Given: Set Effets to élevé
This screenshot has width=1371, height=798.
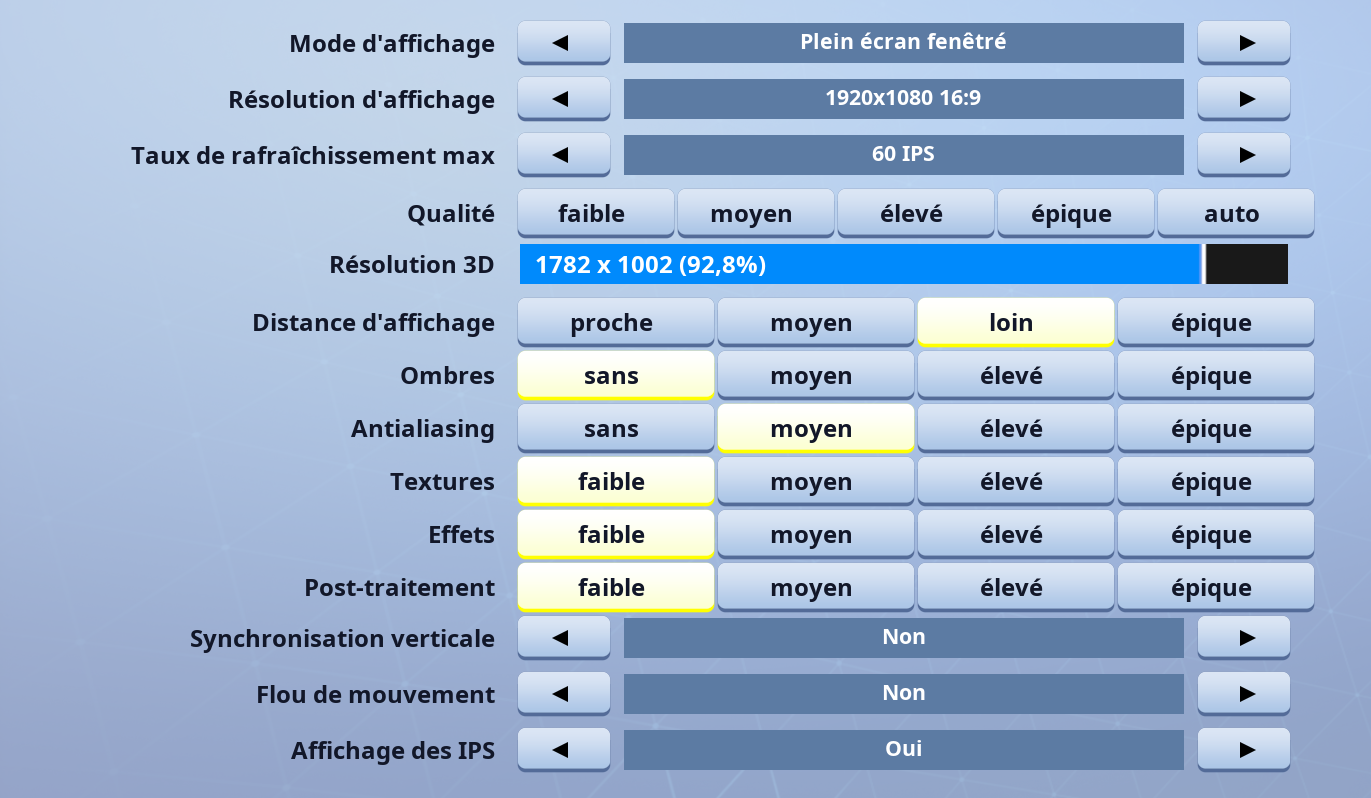Looking at the screenshot, I should coord(1016,534).
